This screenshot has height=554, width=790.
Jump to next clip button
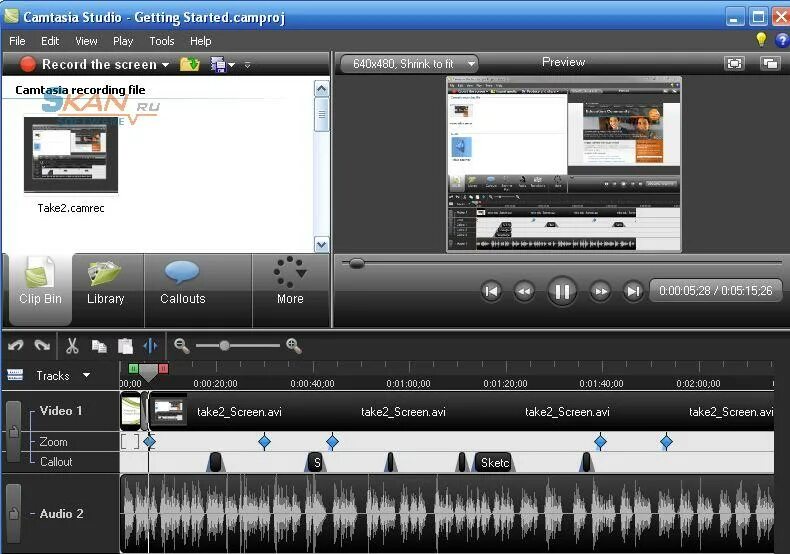tap(633, 291)
